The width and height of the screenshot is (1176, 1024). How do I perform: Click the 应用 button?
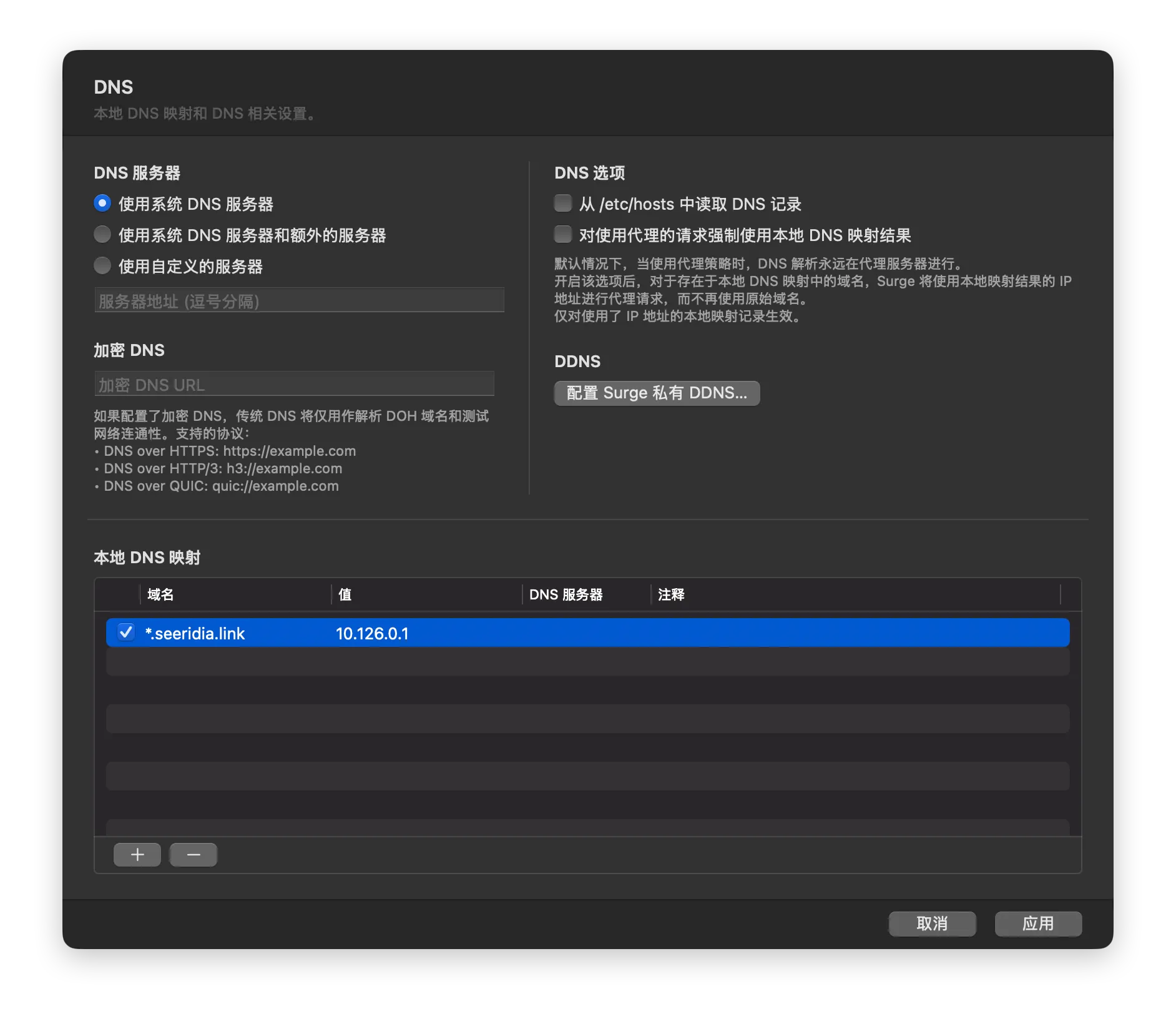point(1038,923)
